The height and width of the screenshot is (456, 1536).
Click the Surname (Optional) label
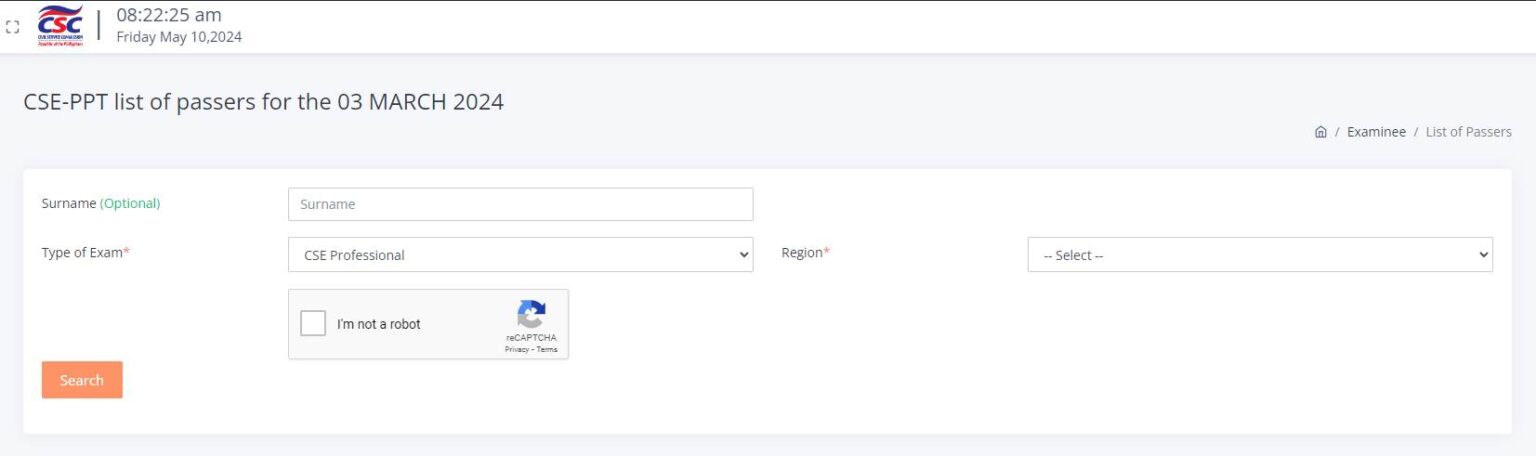100,203
